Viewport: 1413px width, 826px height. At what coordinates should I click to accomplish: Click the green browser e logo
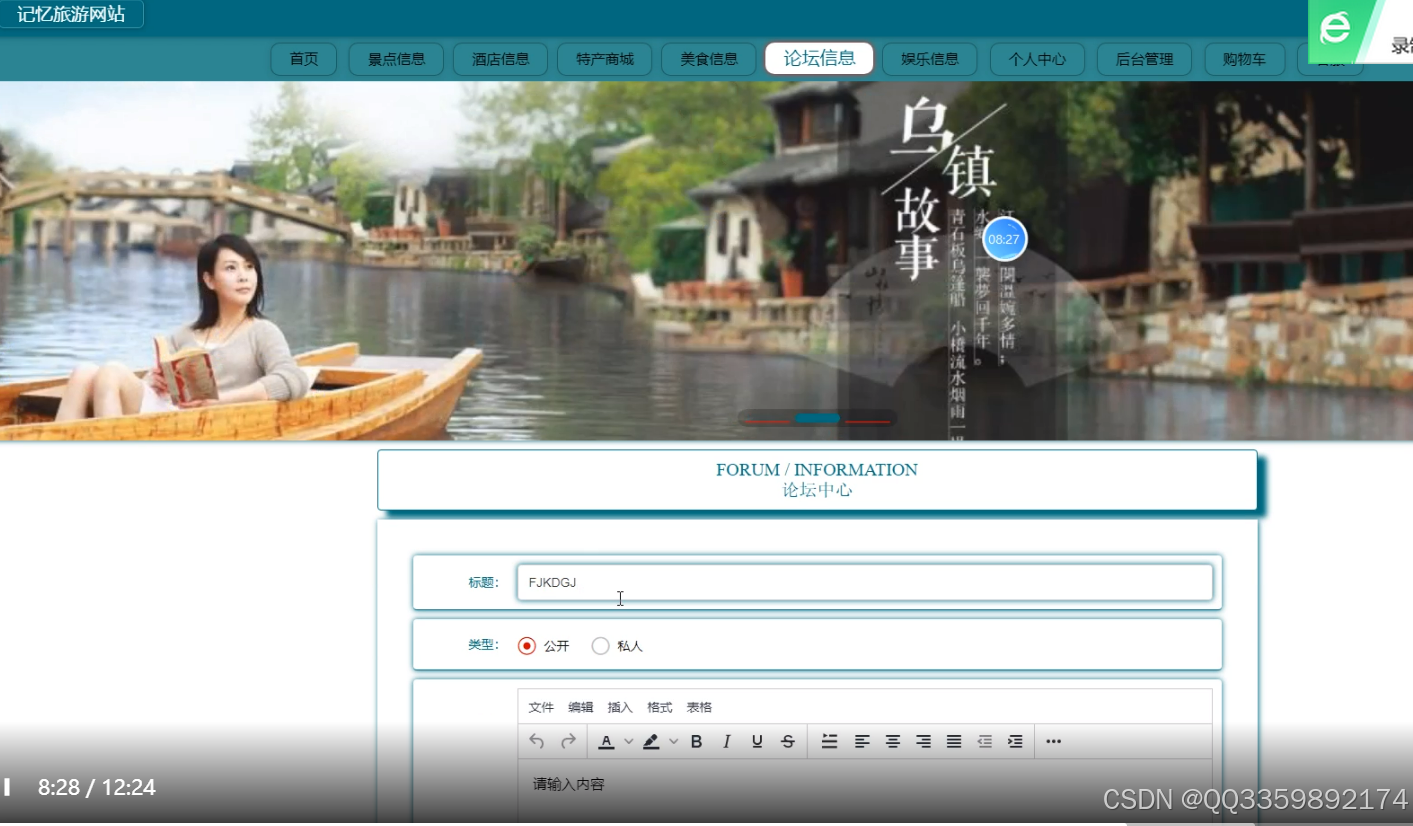point(1335,28)
